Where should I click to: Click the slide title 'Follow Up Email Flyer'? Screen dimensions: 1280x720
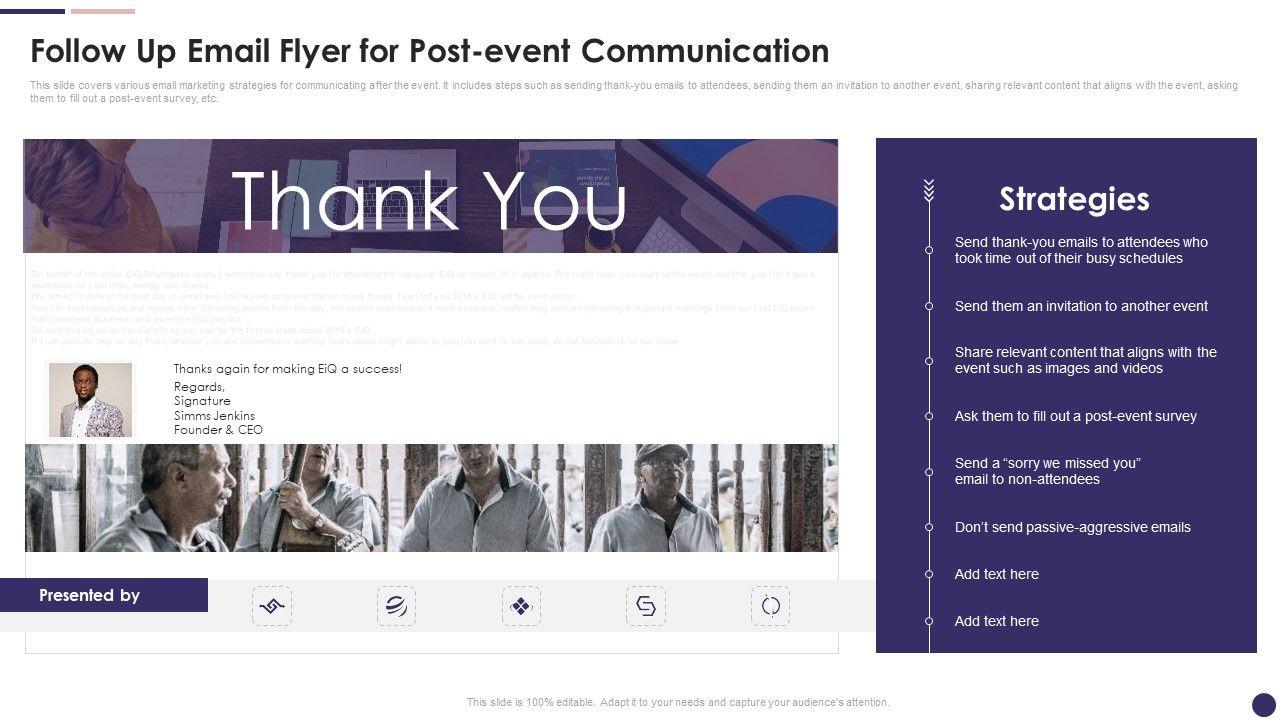[x=429, y=50]
